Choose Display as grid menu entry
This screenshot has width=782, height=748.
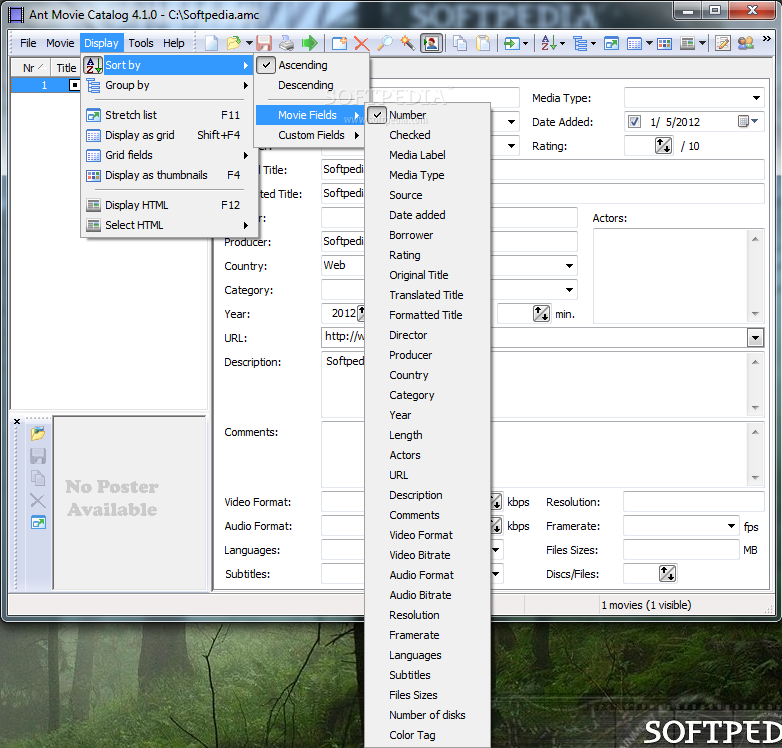click(x=169, y=135)
